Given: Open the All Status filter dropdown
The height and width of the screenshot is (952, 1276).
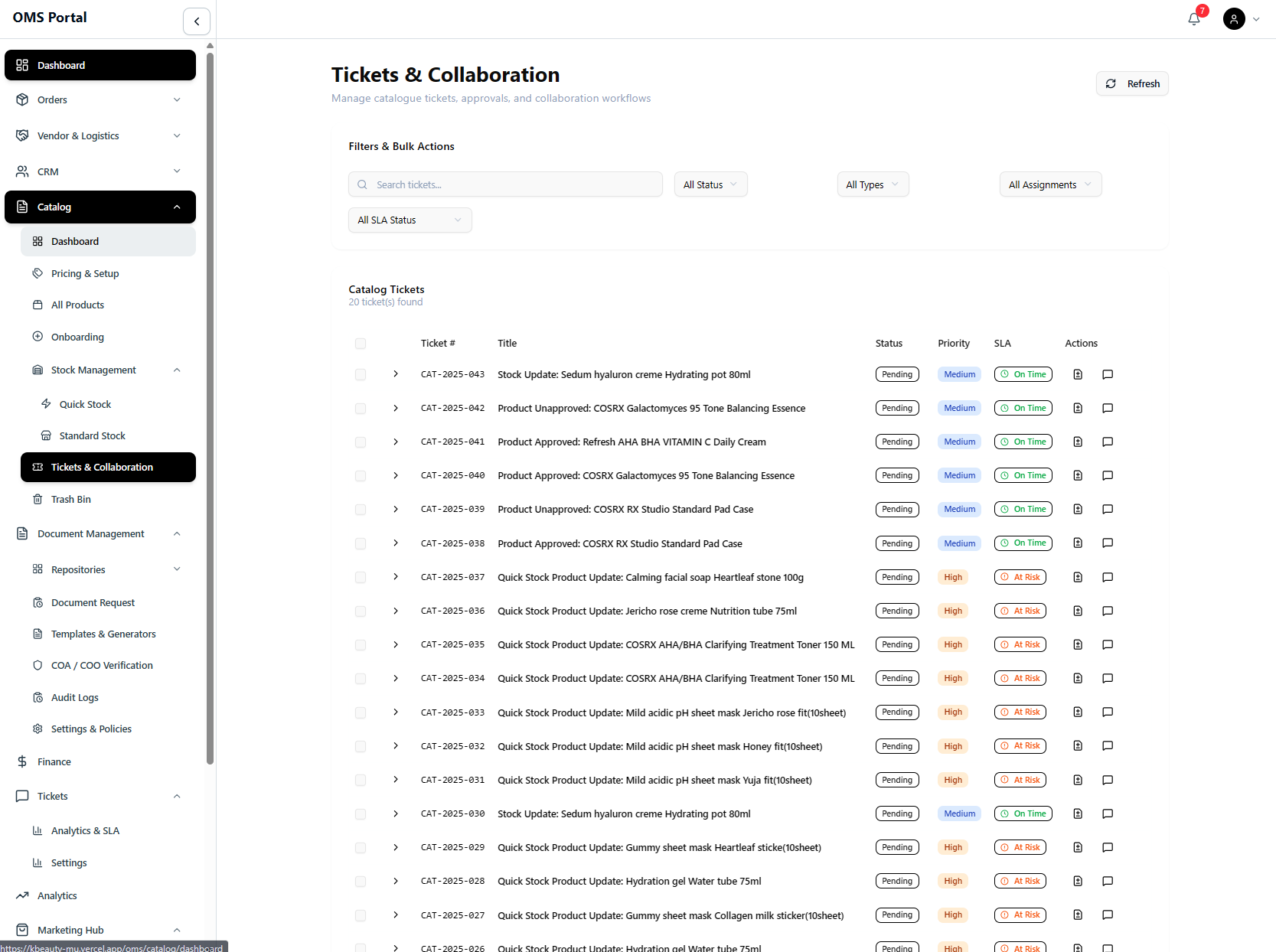Looking at the screenshot, I should (710, 184).
